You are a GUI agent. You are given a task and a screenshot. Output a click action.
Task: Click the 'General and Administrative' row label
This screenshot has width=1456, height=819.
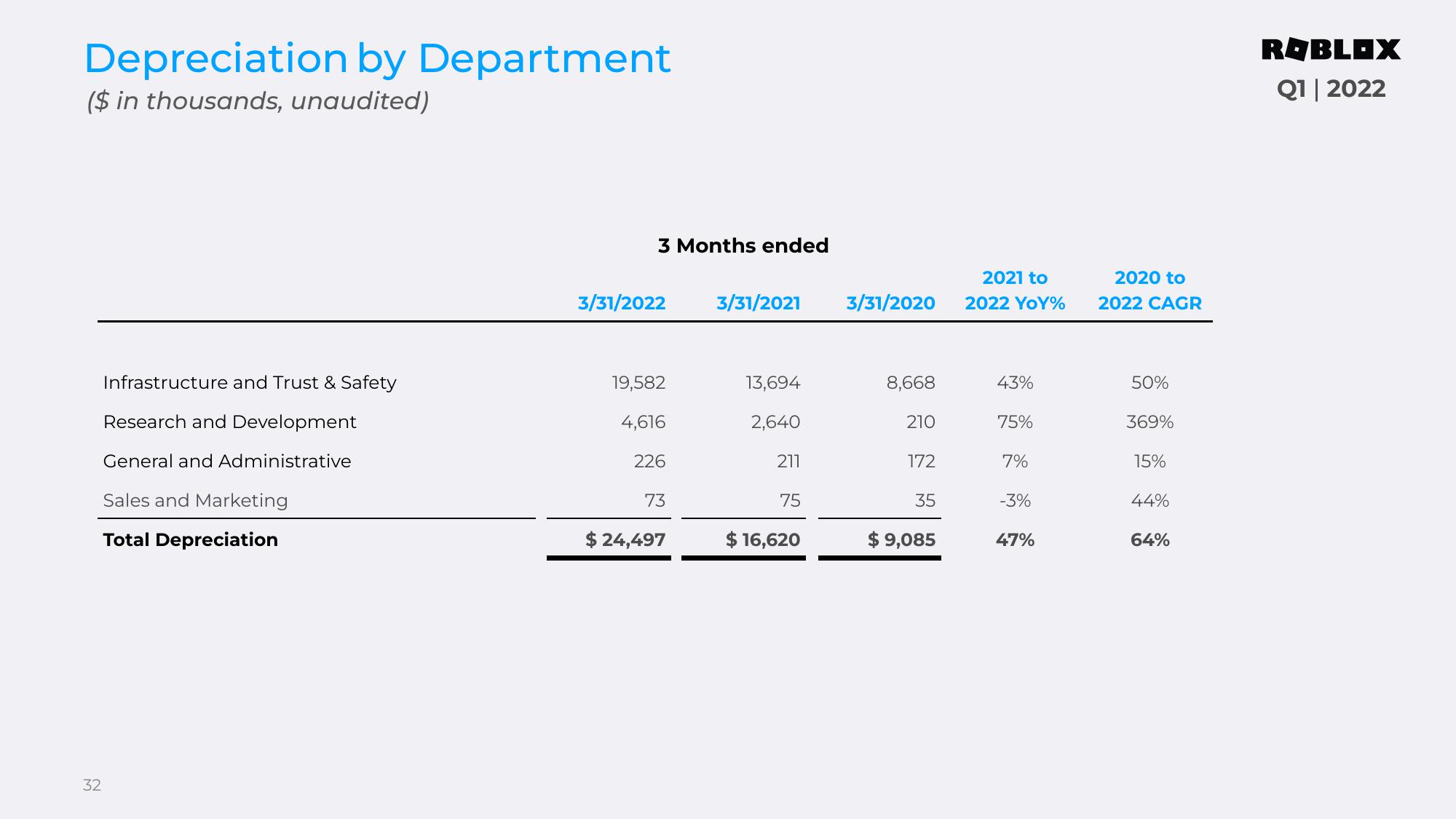point(227,462)
